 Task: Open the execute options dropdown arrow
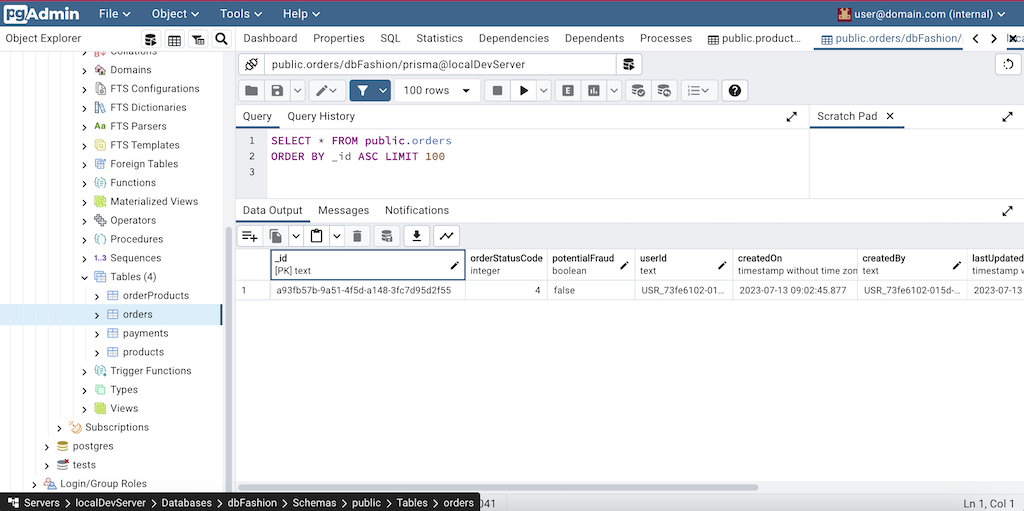click(x=544, y=91)
